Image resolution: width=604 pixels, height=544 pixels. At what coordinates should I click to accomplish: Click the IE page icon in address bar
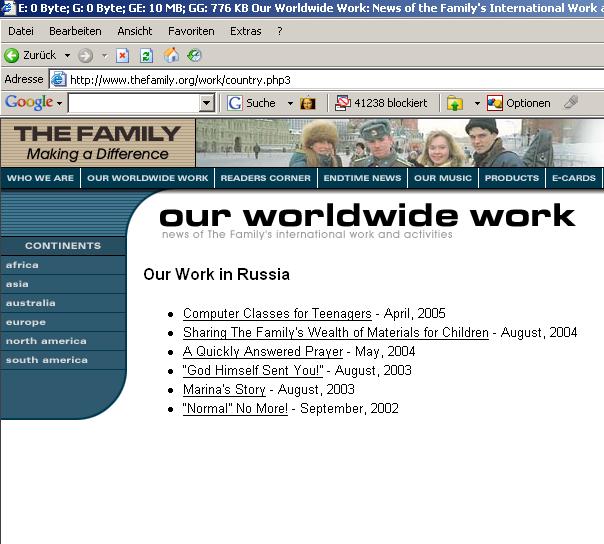coord(59,79)
